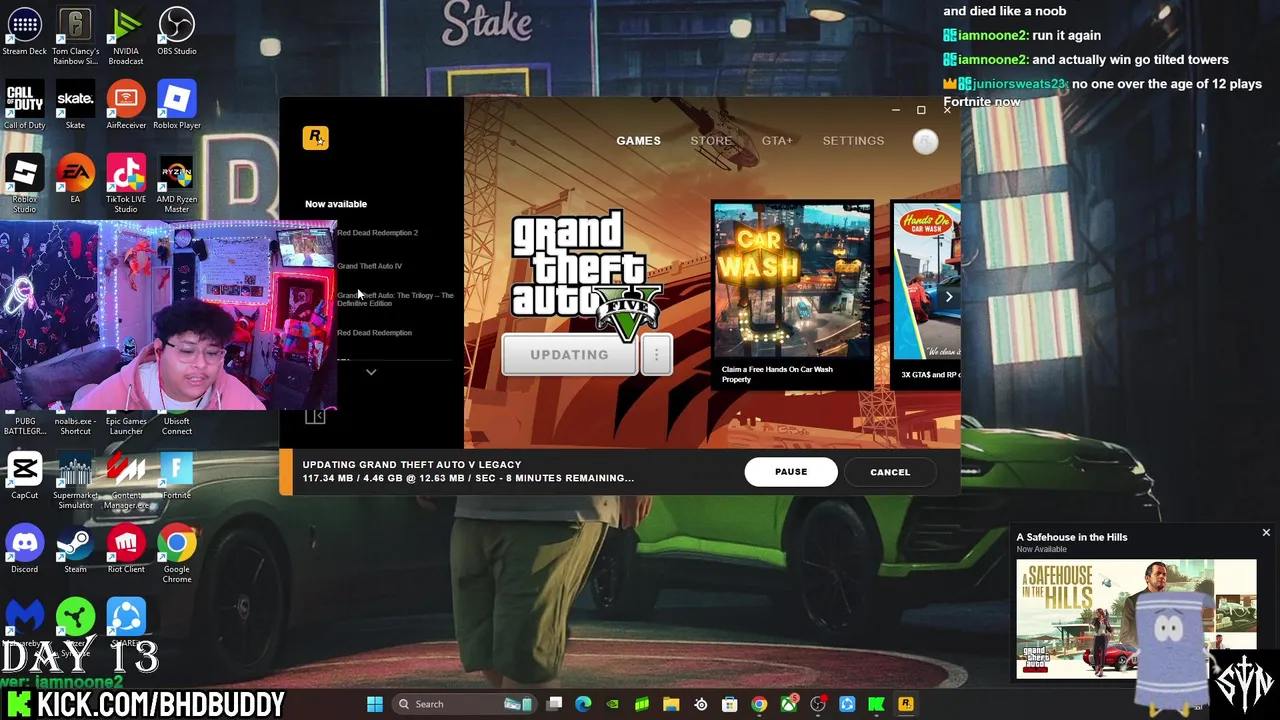1280x720 pixels.
Task: Open the Safehouse in the Hills notification image
Action: [1136, 619]
